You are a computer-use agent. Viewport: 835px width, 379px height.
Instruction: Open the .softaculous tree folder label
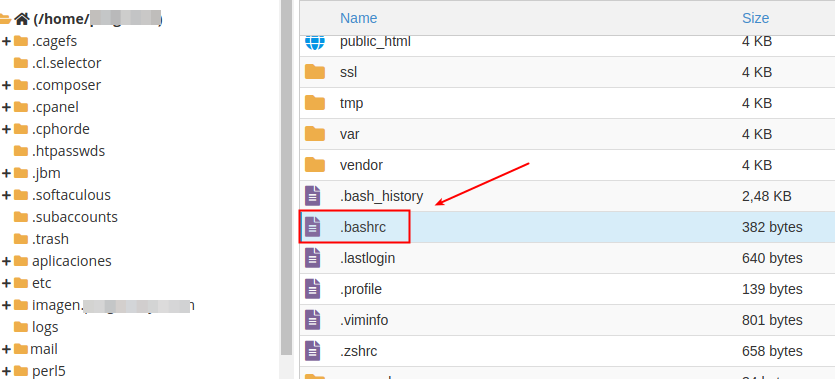[71, 195]
